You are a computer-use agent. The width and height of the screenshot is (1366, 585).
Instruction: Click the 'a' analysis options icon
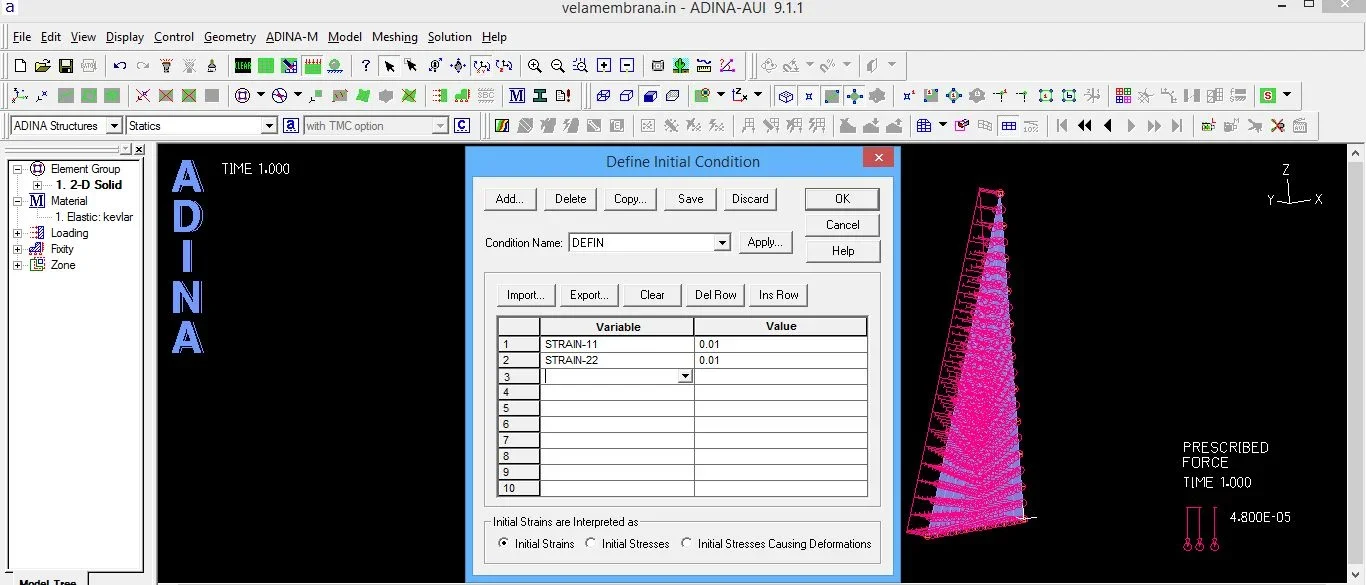coord(291,126)
